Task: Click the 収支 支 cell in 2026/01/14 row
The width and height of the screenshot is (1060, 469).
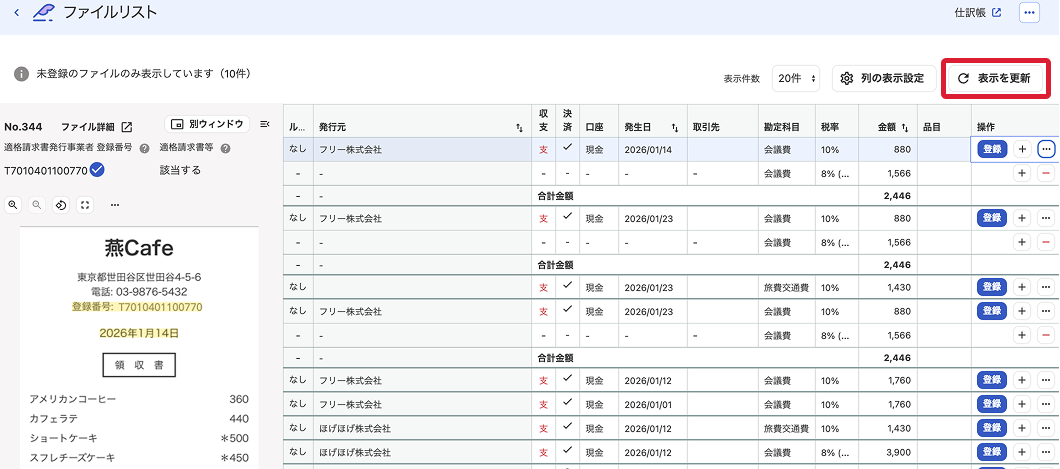Action: 544,150
